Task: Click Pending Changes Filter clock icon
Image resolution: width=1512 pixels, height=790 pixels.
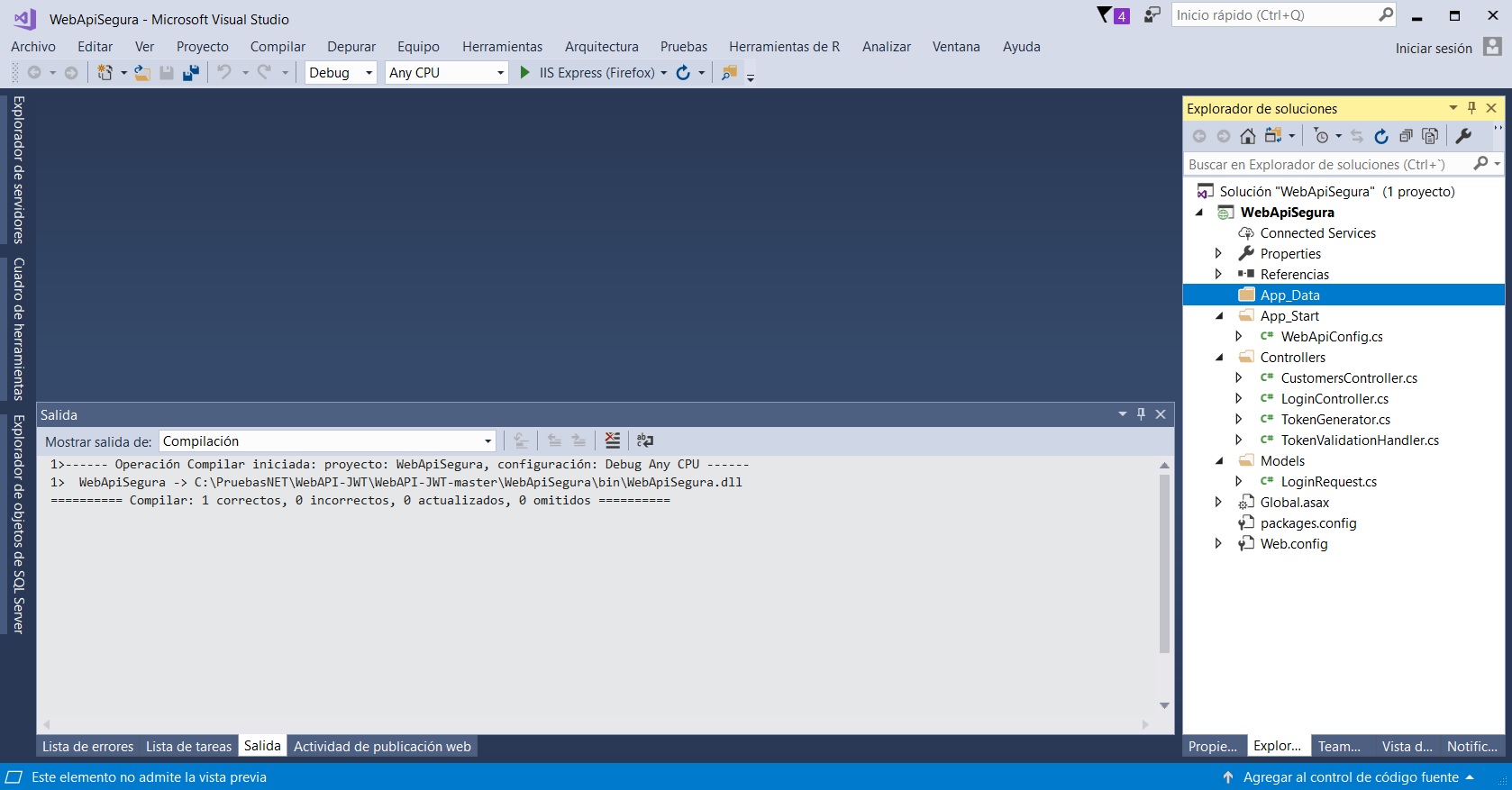Action: tap(1322, 136)
